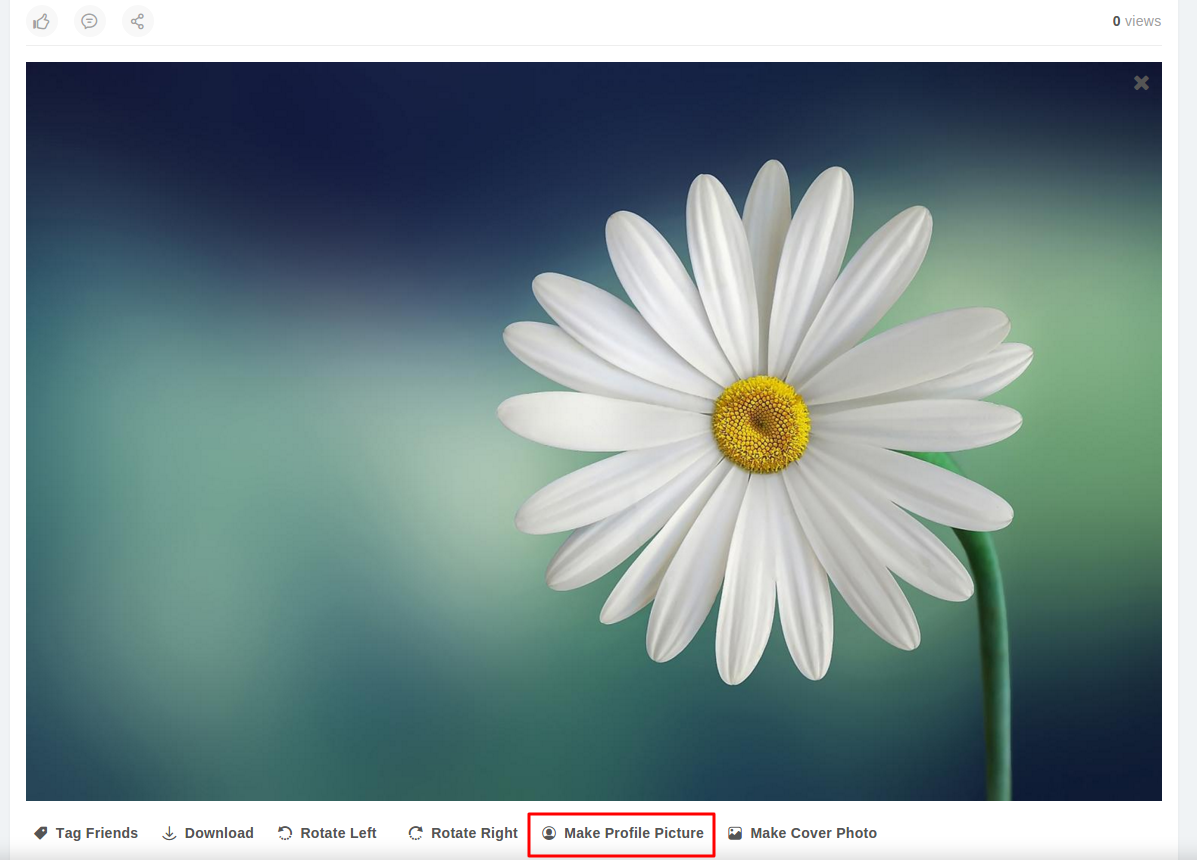Image resolution: width=1197 pixels, height=860 pixels.
Task: Click the yellow center of the daisy
Action: pyautogui.click(x=761, y=424)
